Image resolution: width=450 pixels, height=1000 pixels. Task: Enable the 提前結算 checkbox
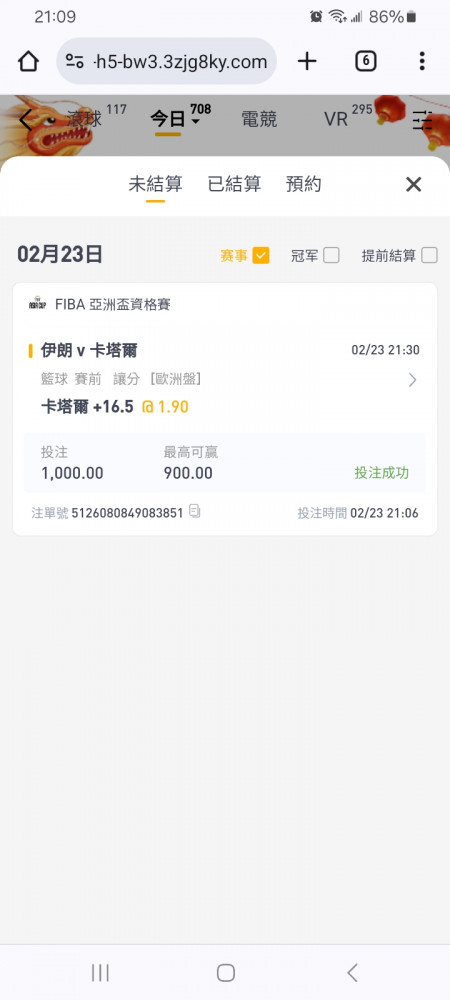430,256
